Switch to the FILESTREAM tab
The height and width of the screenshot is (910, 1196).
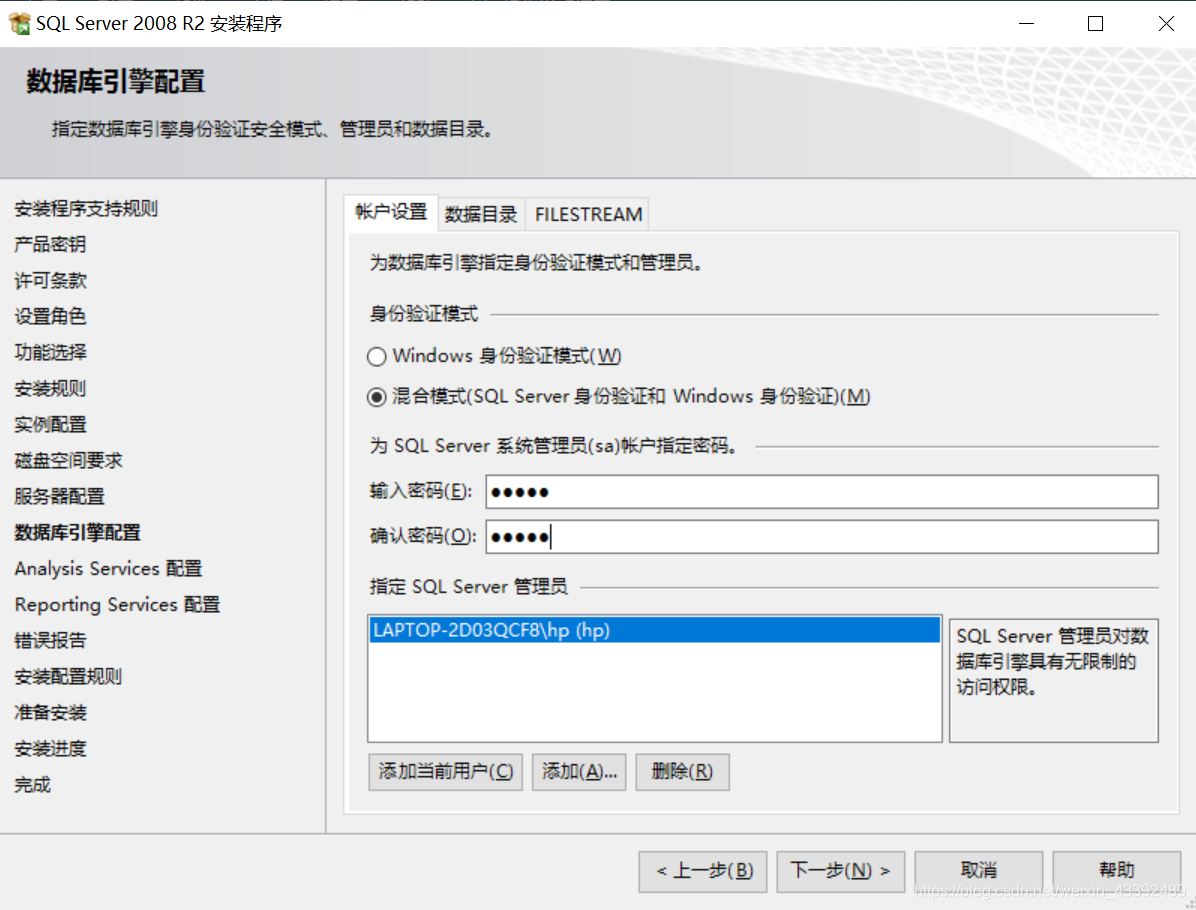(x=588, y=214)
